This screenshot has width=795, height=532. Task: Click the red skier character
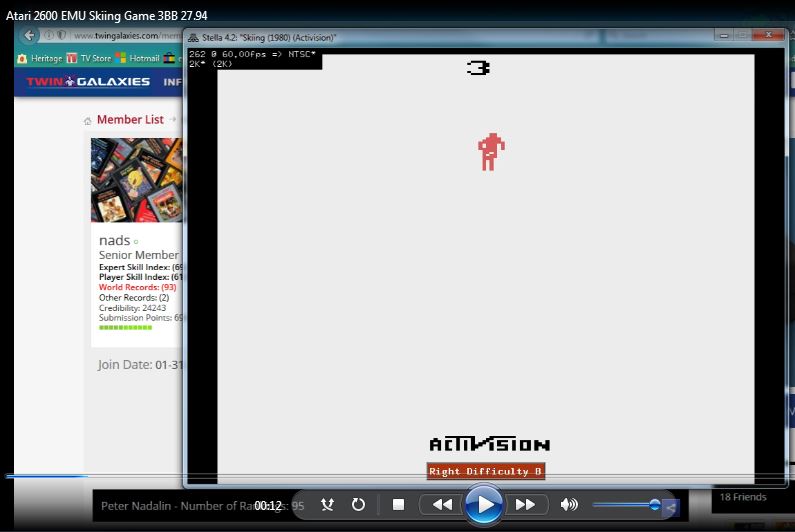click(x=491, y=152)
